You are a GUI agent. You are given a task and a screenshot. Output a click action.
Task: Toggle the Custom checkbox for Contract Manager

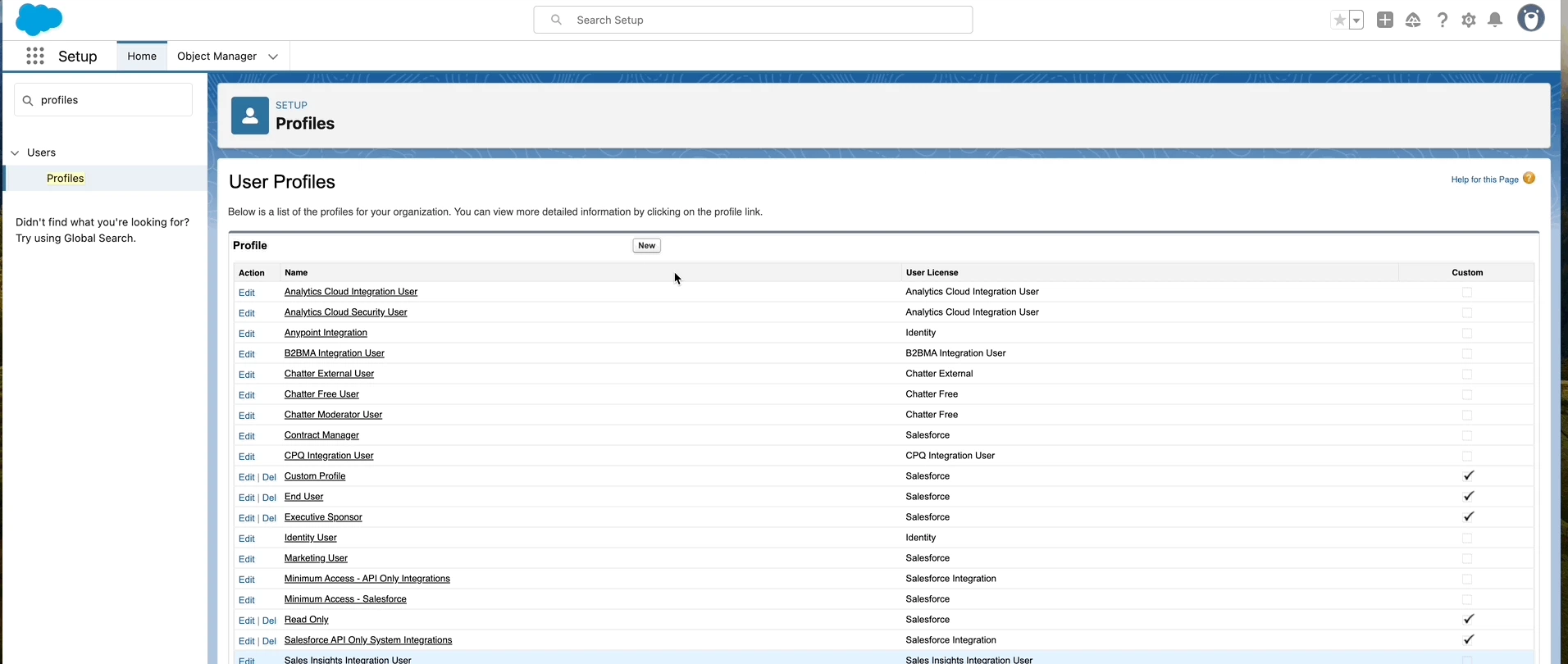1467,435
